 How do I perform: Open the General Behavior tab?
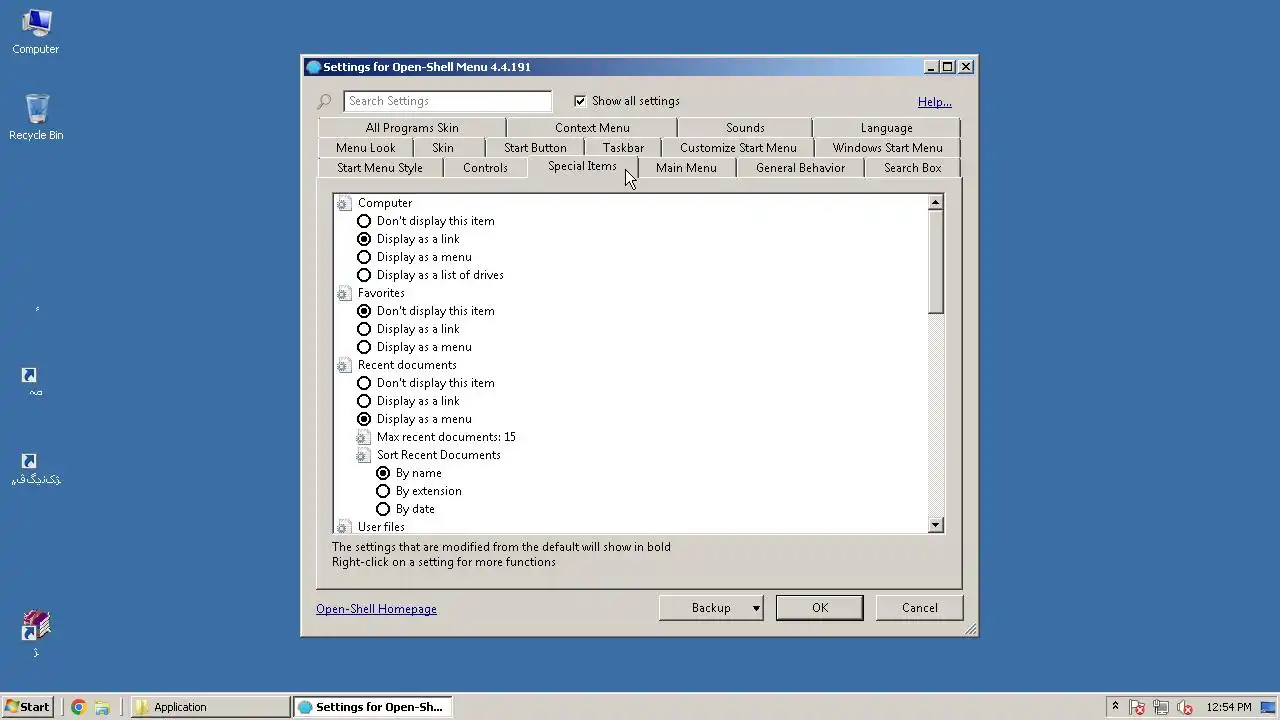pyautogui.click(x=800, y=168)
